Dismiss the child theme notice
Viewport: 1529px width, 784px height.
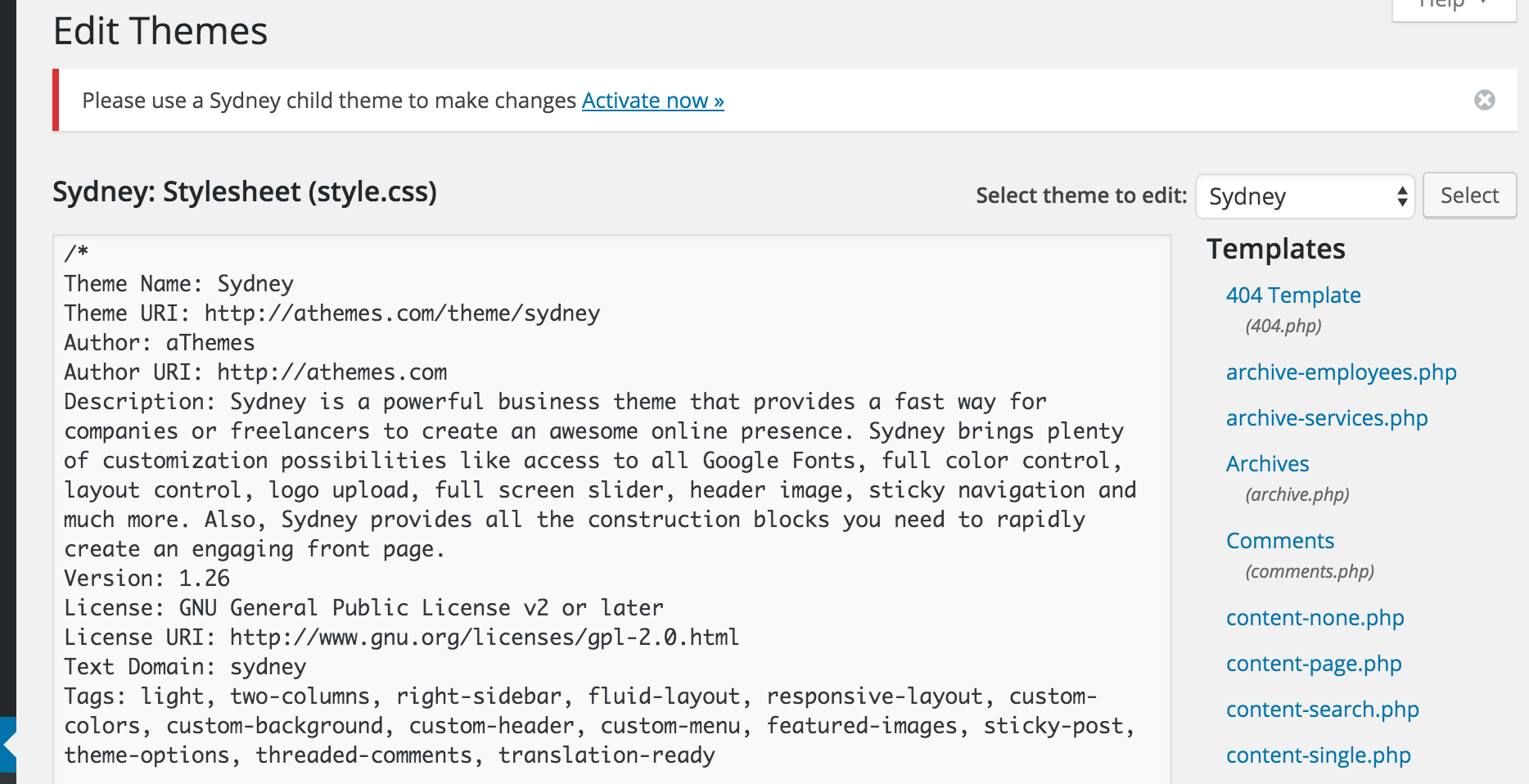click(1484, 100)
